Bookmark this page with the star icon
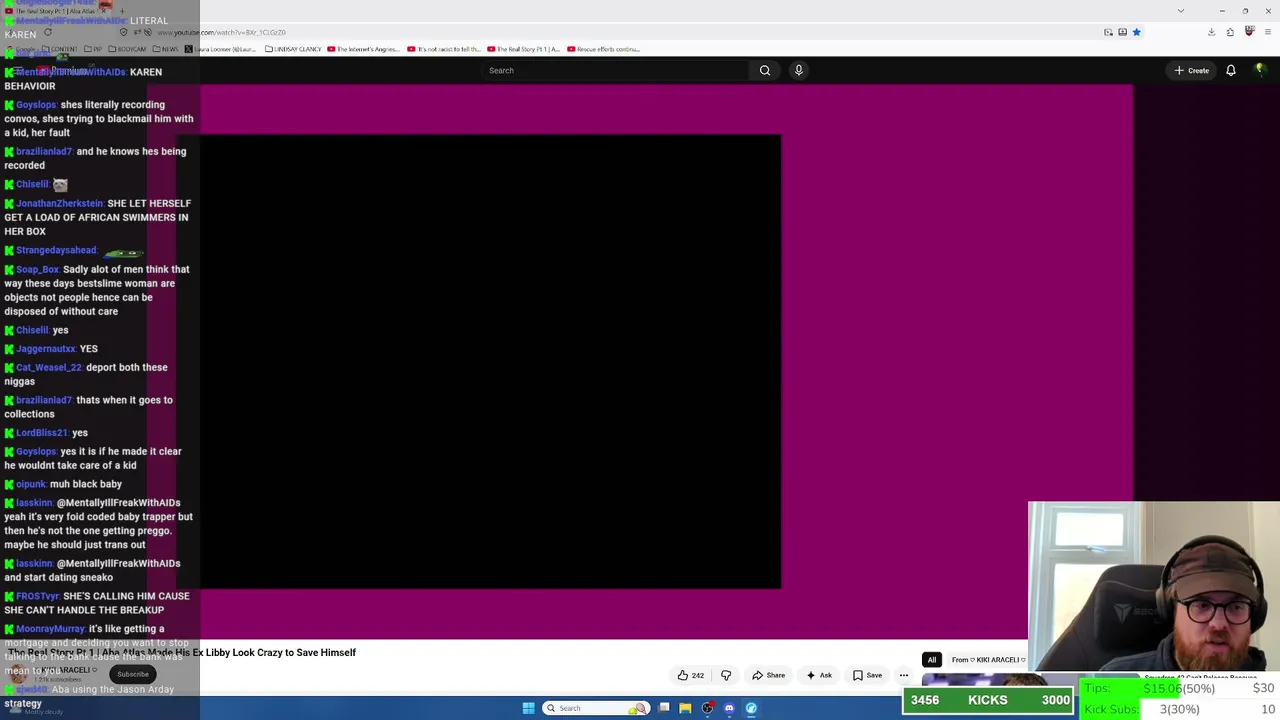Viewport: 1280px width, 720px height. click(x=1136, y=32)
